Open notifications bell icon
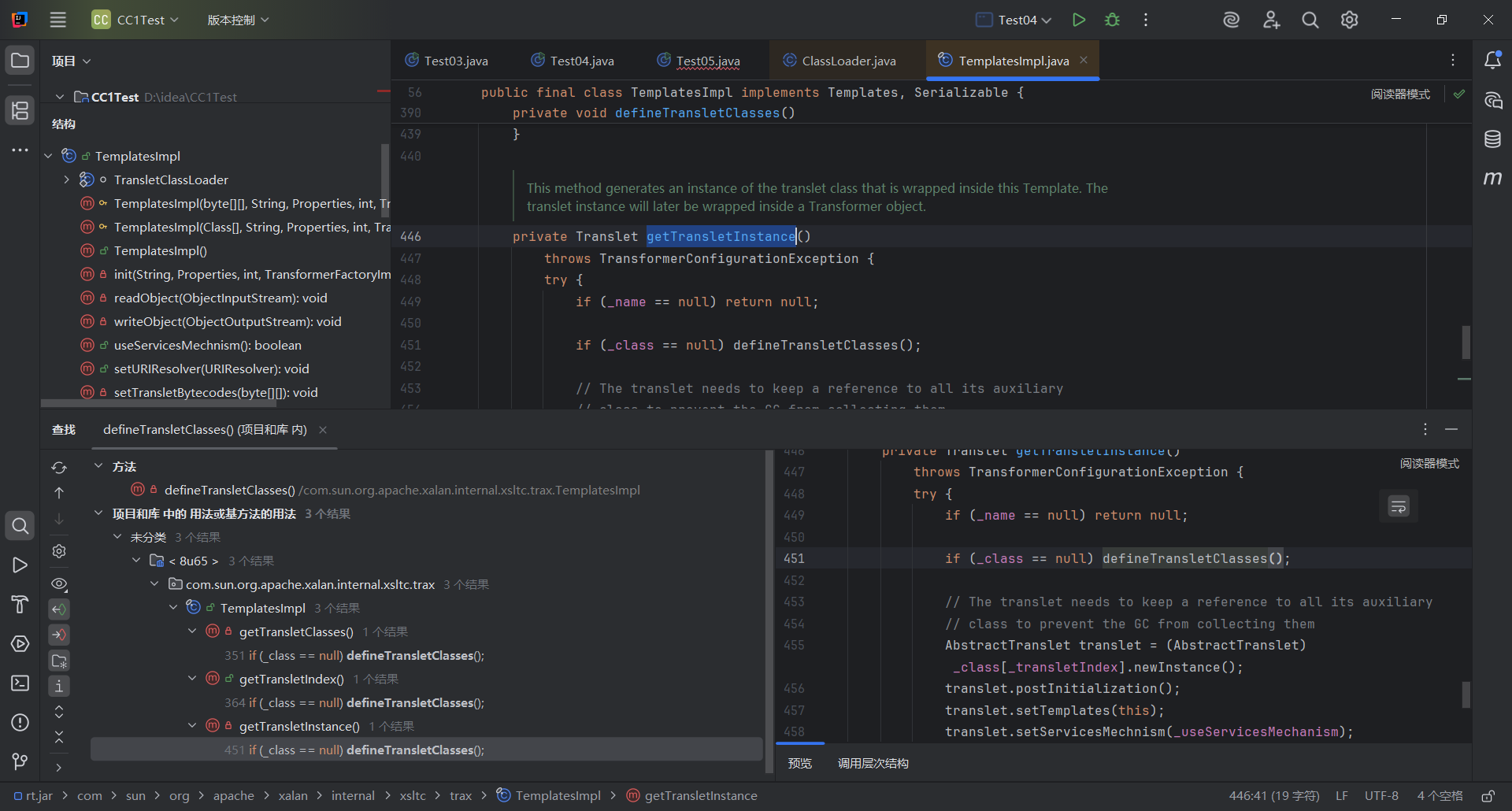The width and height of the screenshot is (1512, 811). tap(1492, 61)
